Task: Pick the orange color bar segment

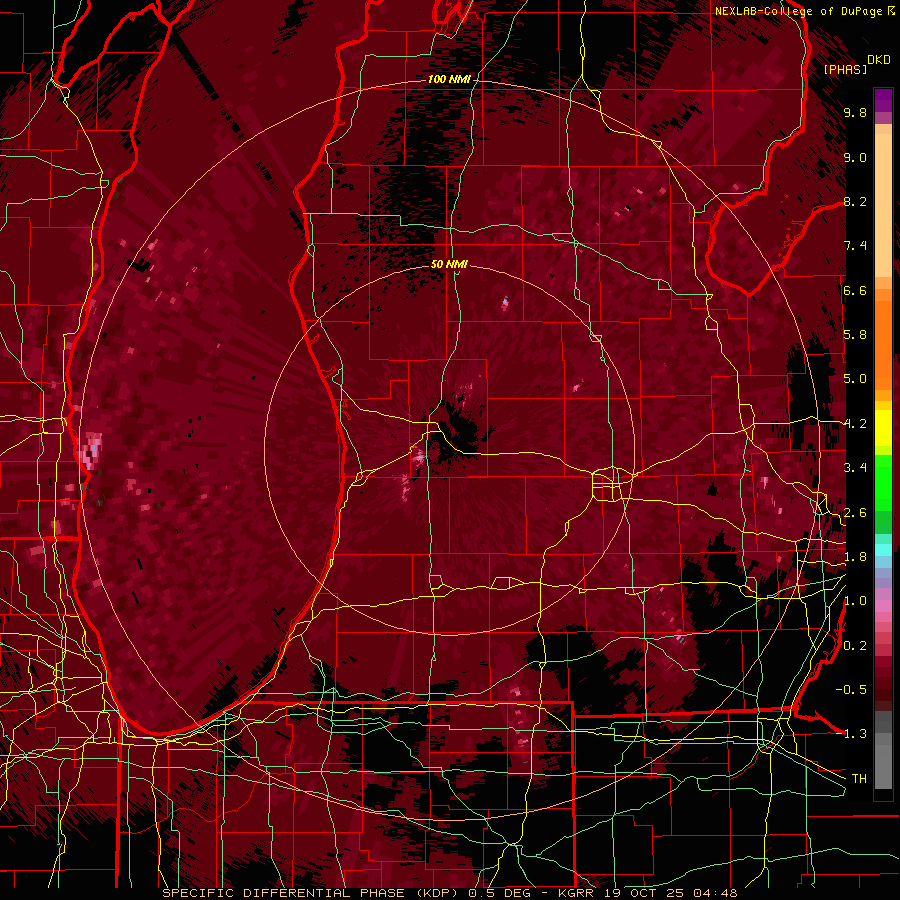Action: (x=883, y=346)
